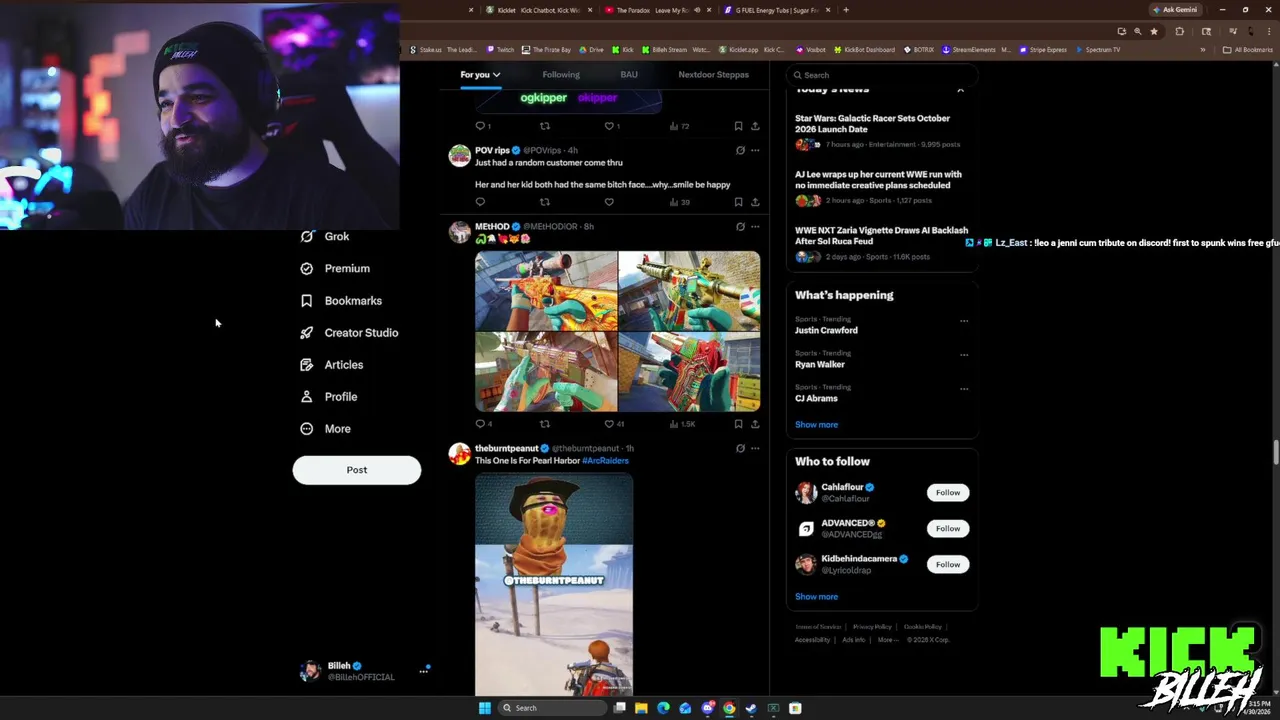The height and width of the screenshot is (720, 1280).
Task: Open top-left orange gun skin image
Action: tap(546, 291)
